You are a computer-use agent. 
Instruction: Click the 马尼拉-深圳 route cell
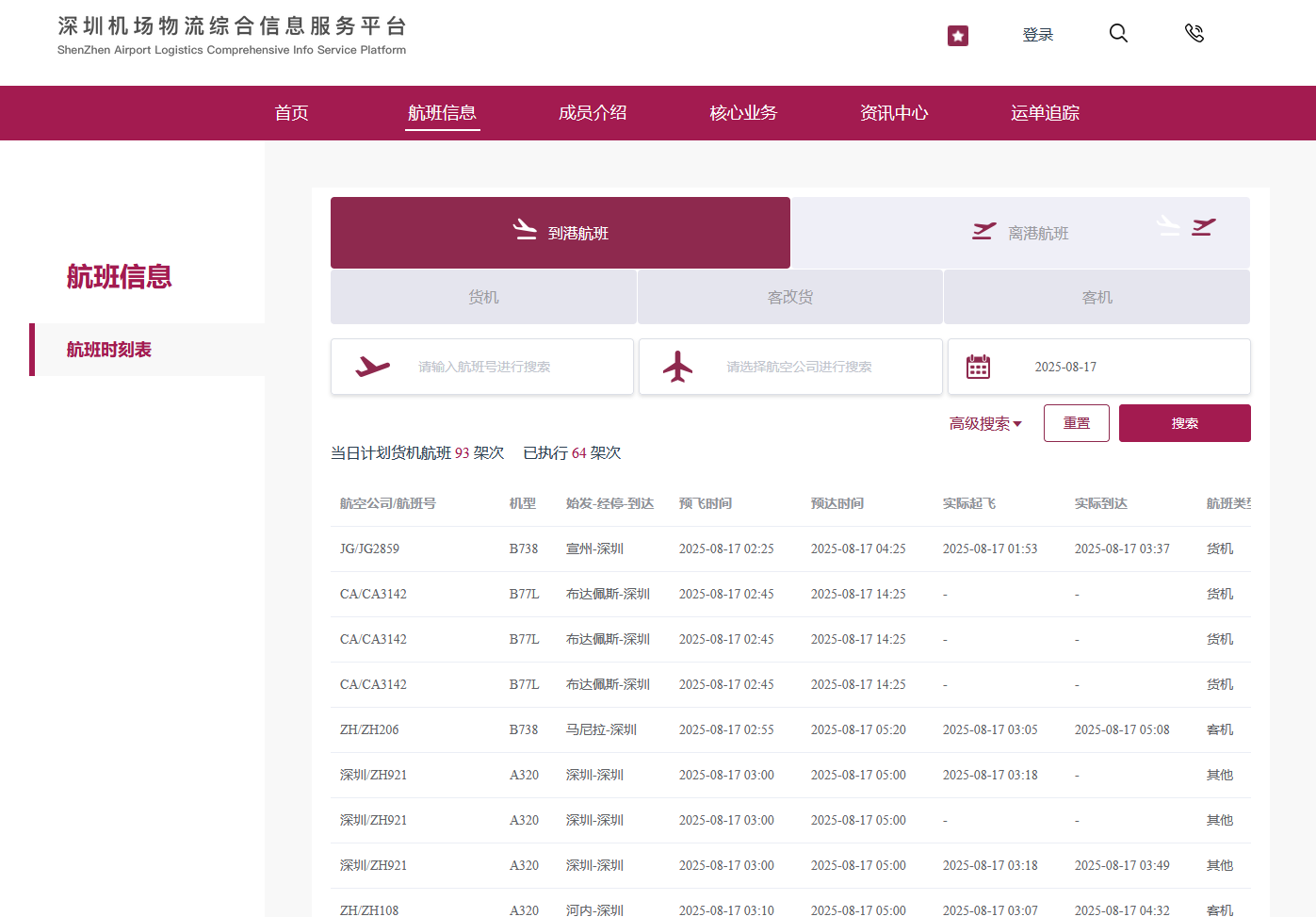pos(602,730)
